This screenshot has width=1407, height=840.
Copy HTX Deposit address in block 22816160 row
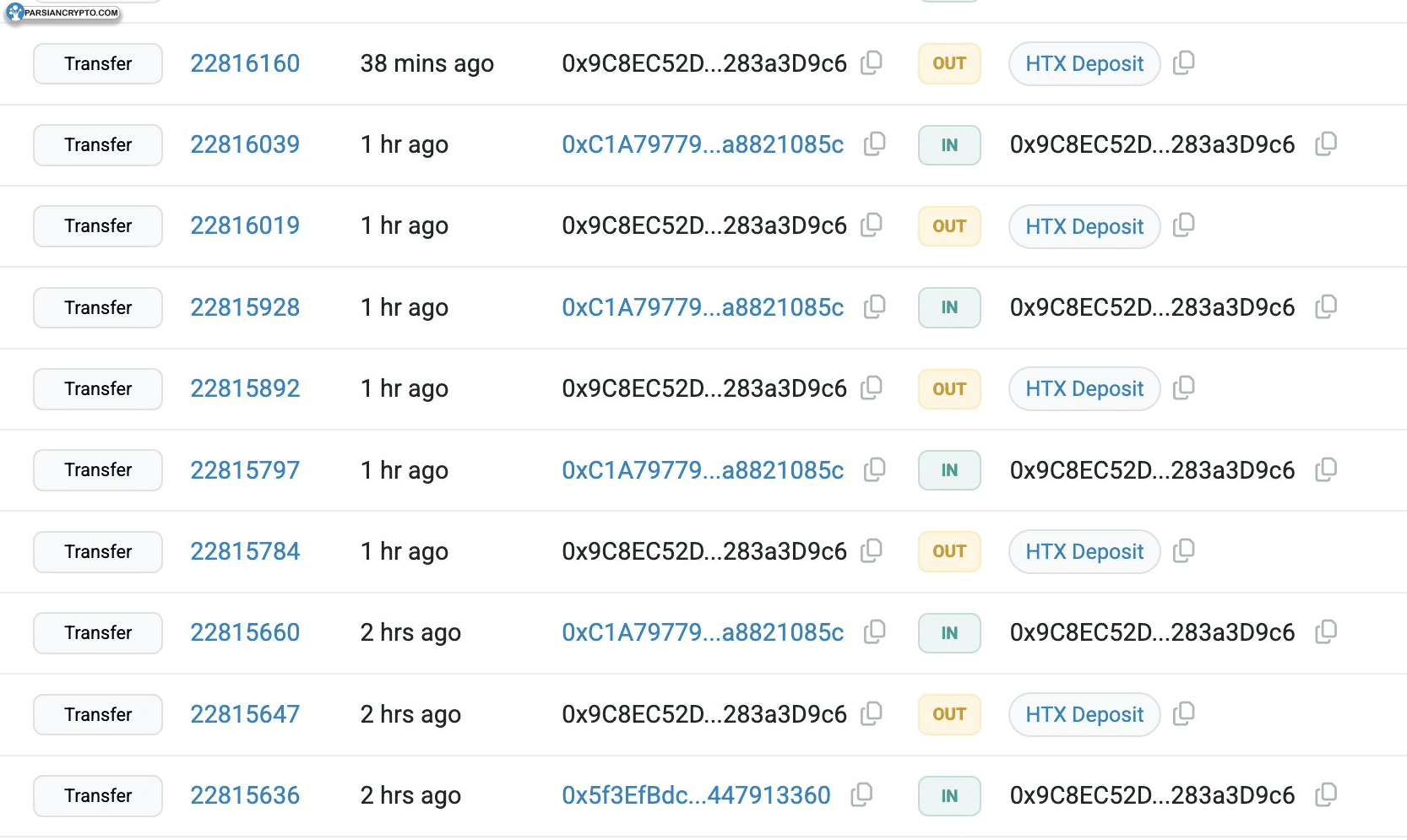(x=1184, y=62)
